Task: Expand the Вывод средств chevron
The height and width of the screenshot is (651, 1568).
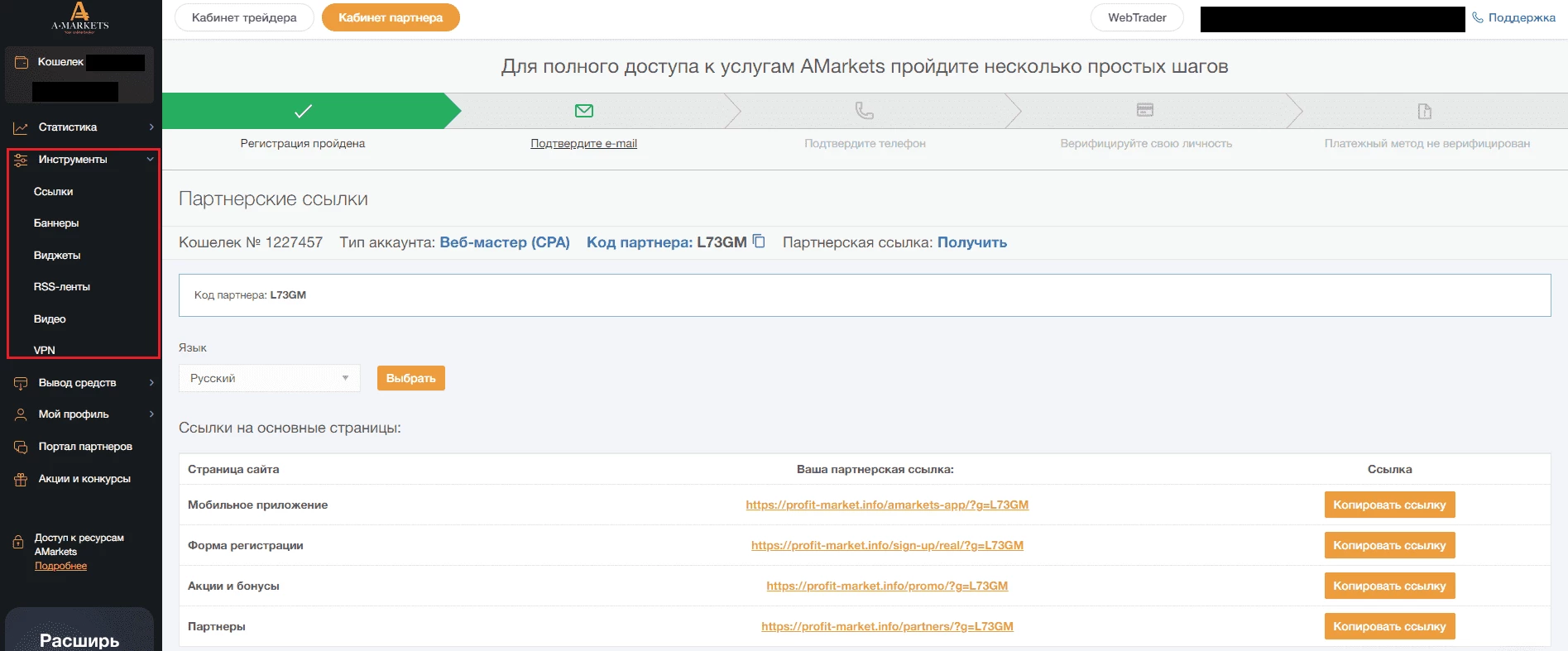Action: click(x=151, y=383)
